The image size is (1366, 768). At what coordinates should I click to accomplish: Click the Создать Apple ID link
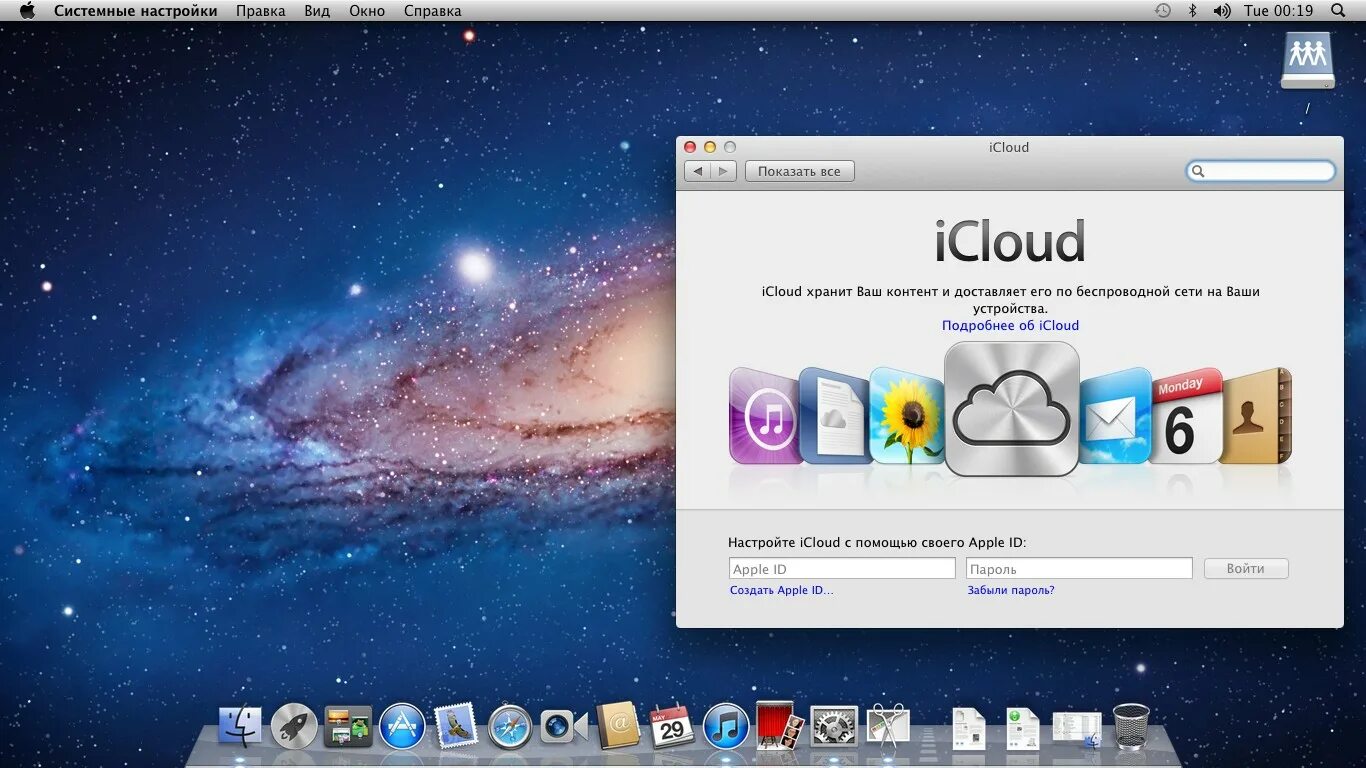(x=781, y=590)
